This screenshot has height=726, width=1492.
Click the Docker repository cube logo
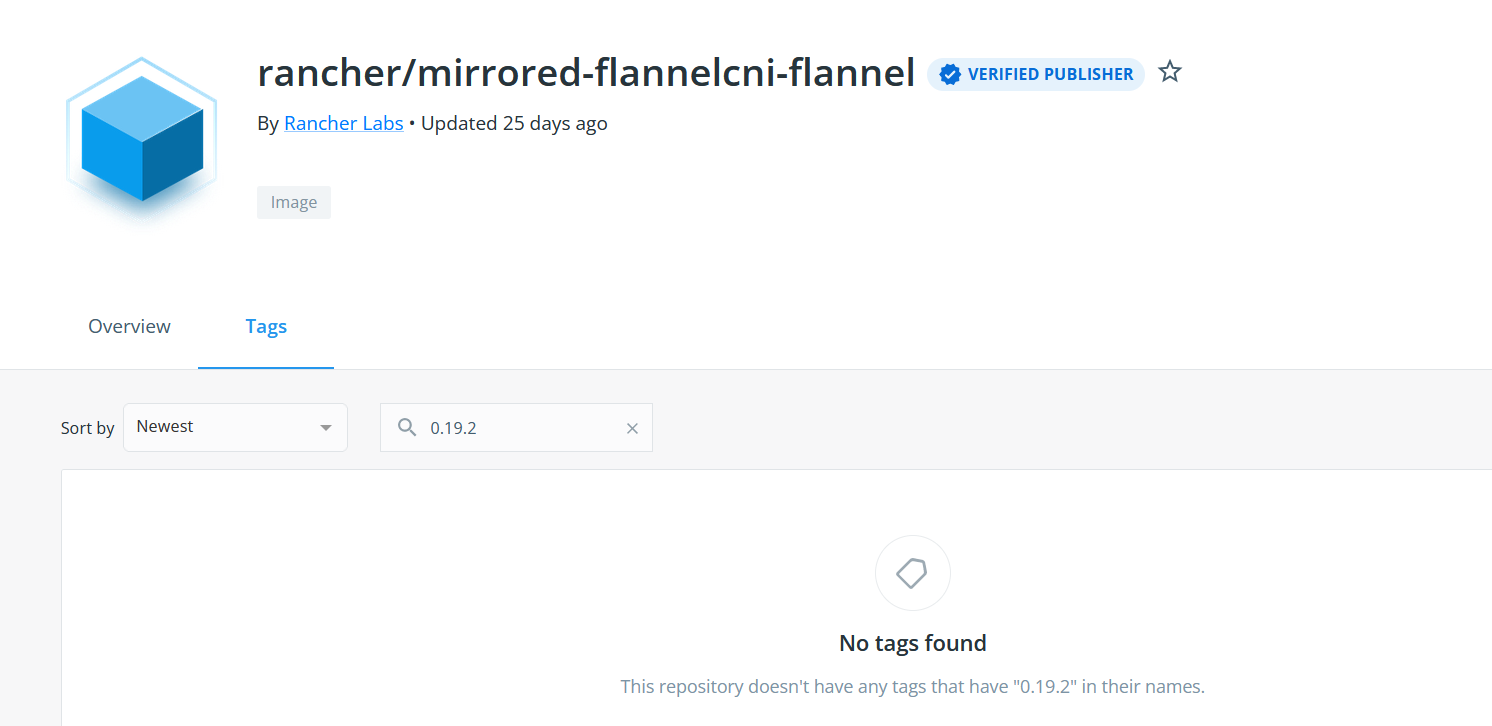point(141,140)
